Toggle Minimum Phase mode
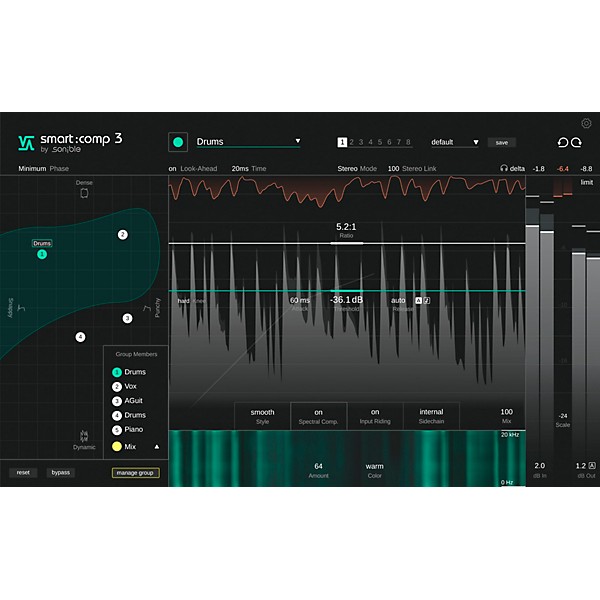This screenshot has height=600, width=600. [44, 169]
